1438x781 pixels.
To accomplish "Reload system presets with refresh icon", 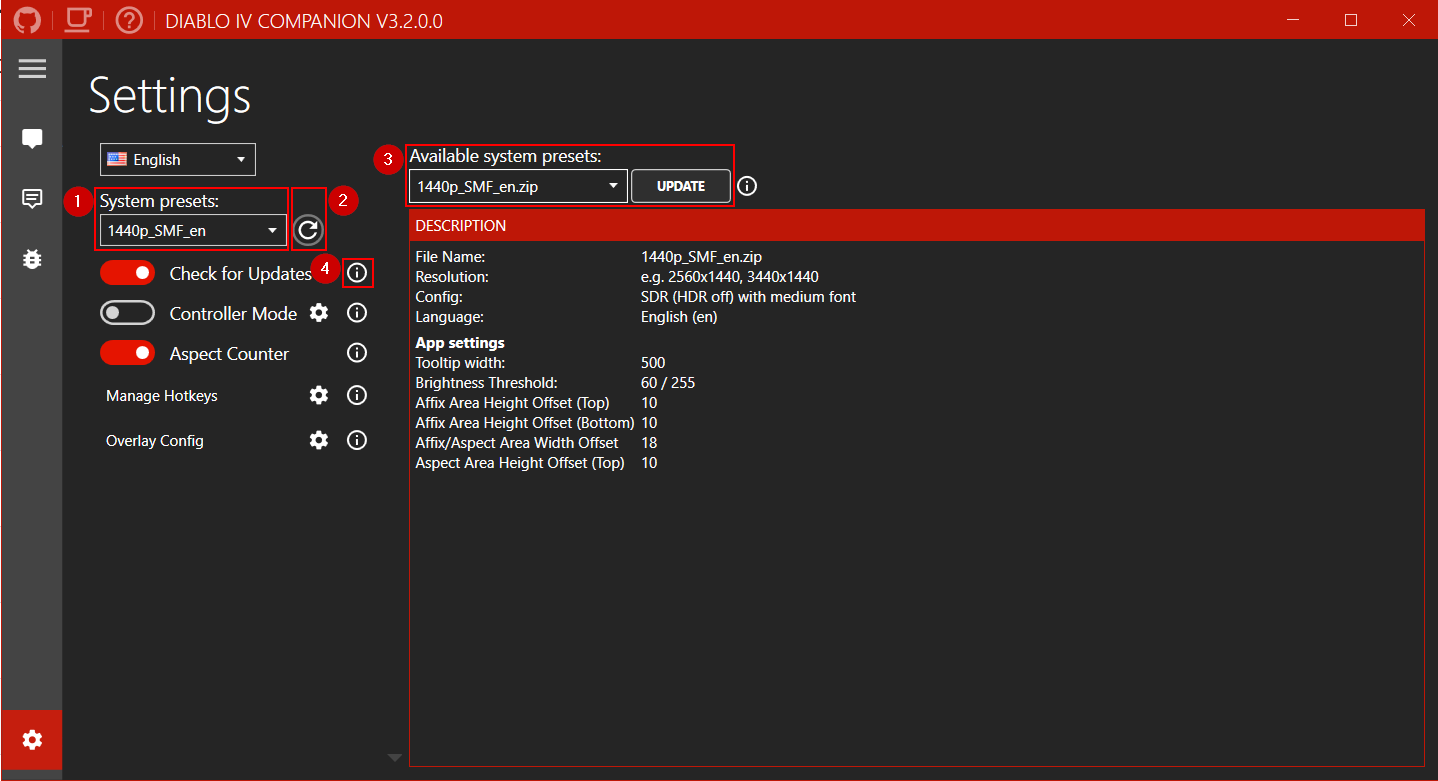I will 308,231.
